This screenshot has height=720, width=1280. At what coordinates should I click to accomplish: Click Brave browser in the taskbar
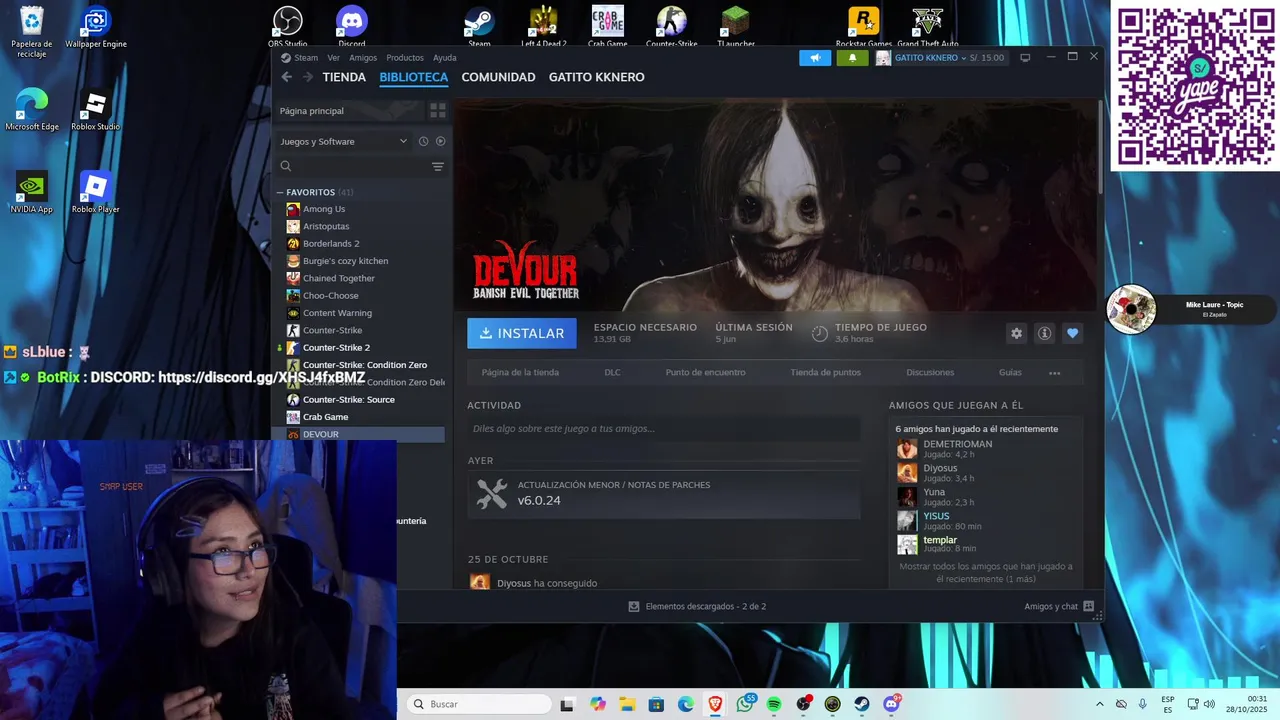click(715, 704)
